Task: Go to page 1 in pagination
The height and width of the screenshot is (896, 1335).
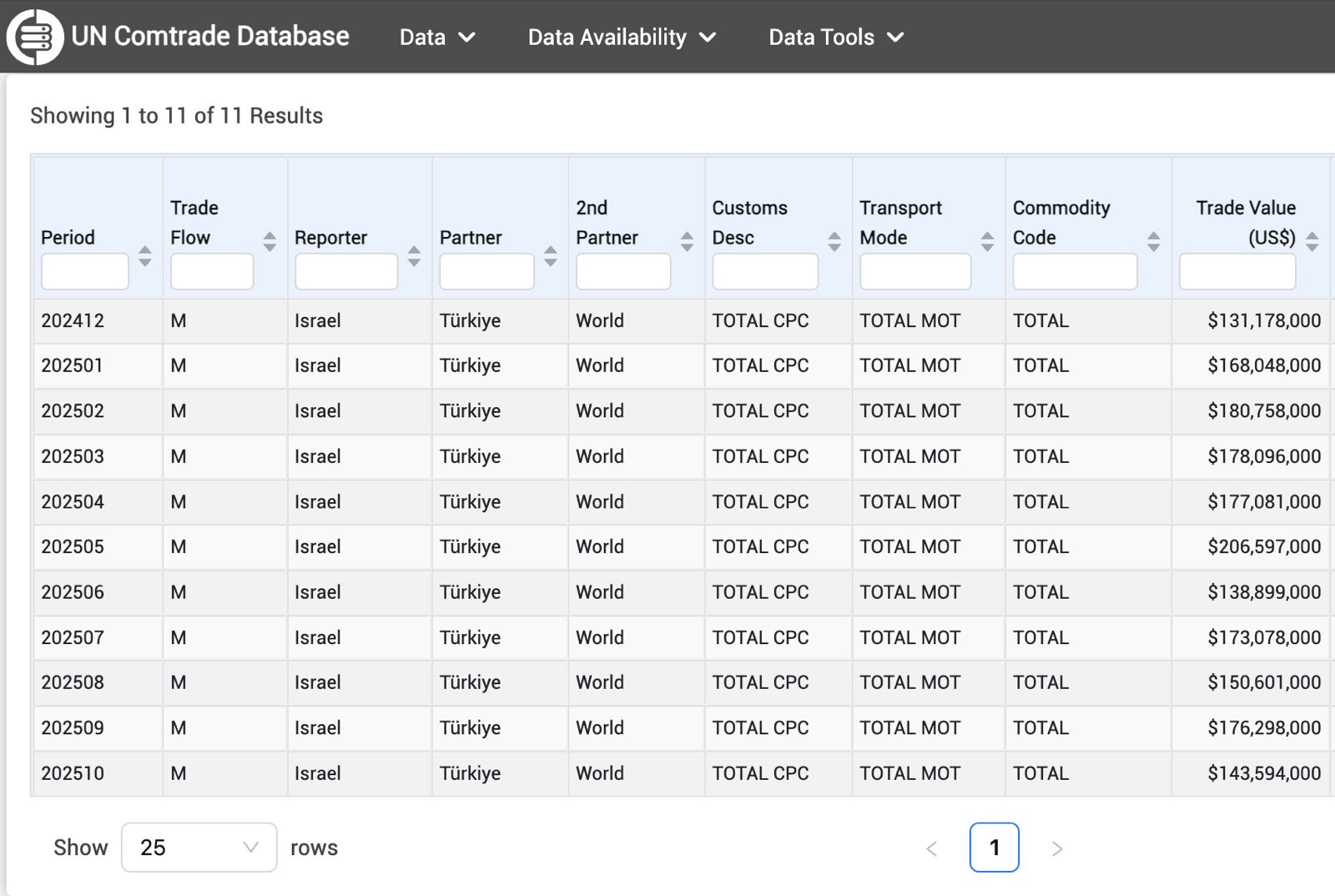Action: pos(994,848)
